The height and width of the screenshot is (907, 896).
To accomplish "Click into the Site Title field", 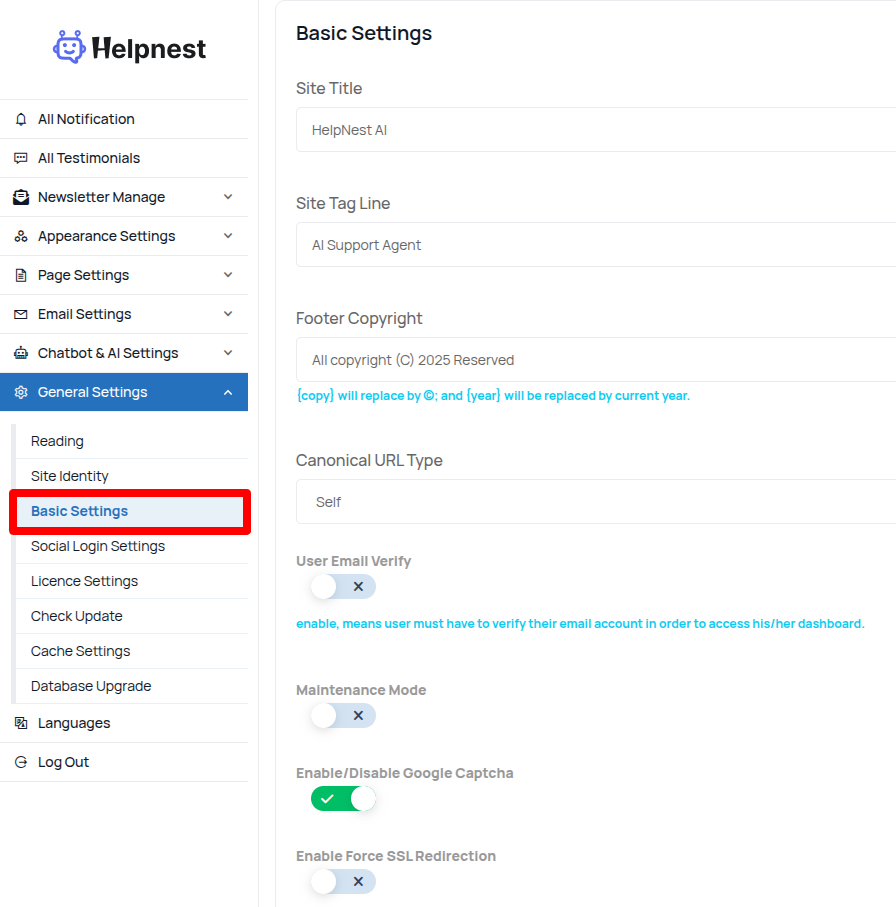I will click(x=596, y=130).
